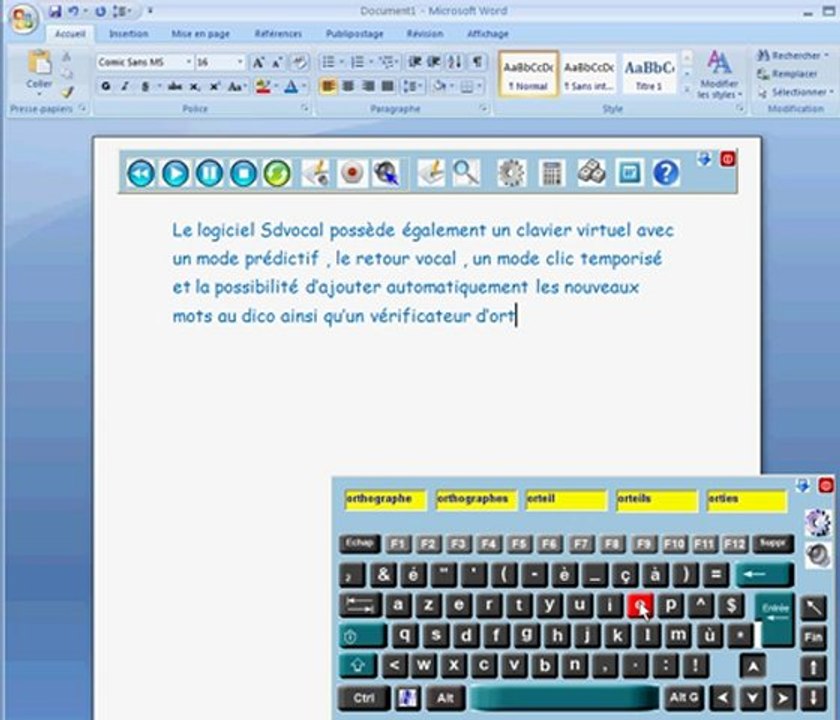
Task: Click the 'h' key on virtual keyboard
Action: (x=557, y=636)
